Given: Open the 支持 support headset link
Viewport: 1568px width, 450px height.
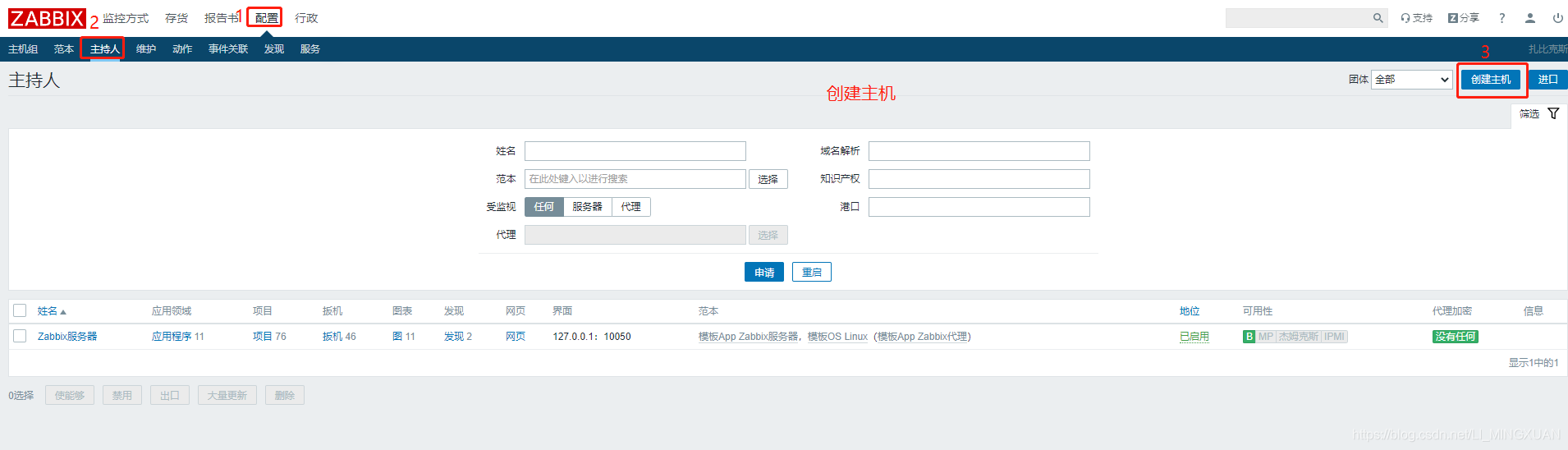Looking at the screenshot, I should pyautogui.click(x=1416, y=18).
